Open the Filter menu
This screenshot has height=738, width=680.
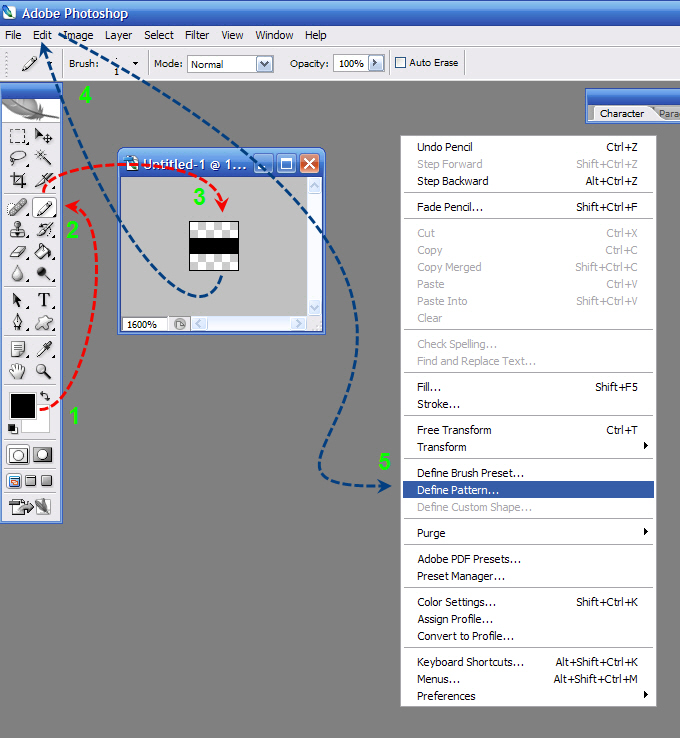197,35
